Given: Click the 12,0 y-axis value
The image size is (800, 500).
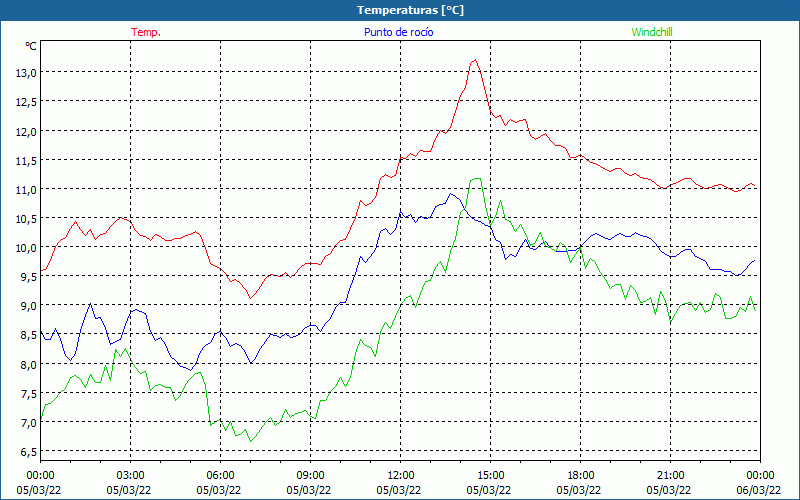Looking at the screenshot, I should [26, 132].
